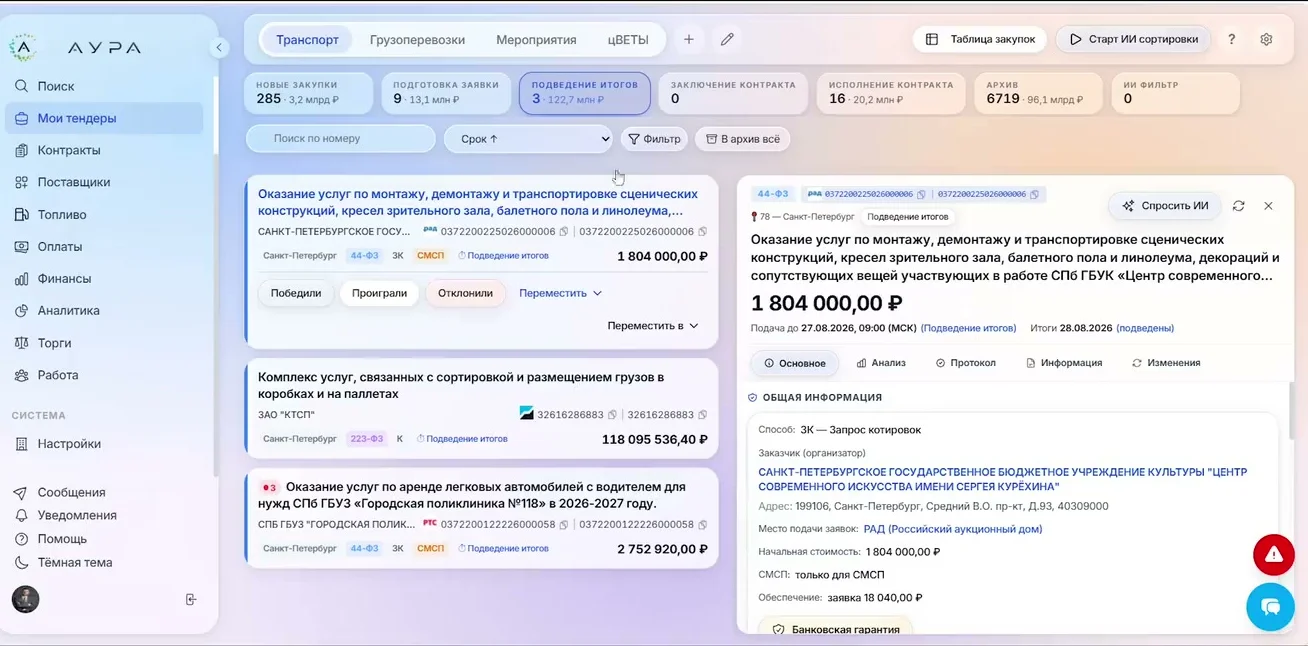
Task: Open Топливо section
Action: (106, 214)
